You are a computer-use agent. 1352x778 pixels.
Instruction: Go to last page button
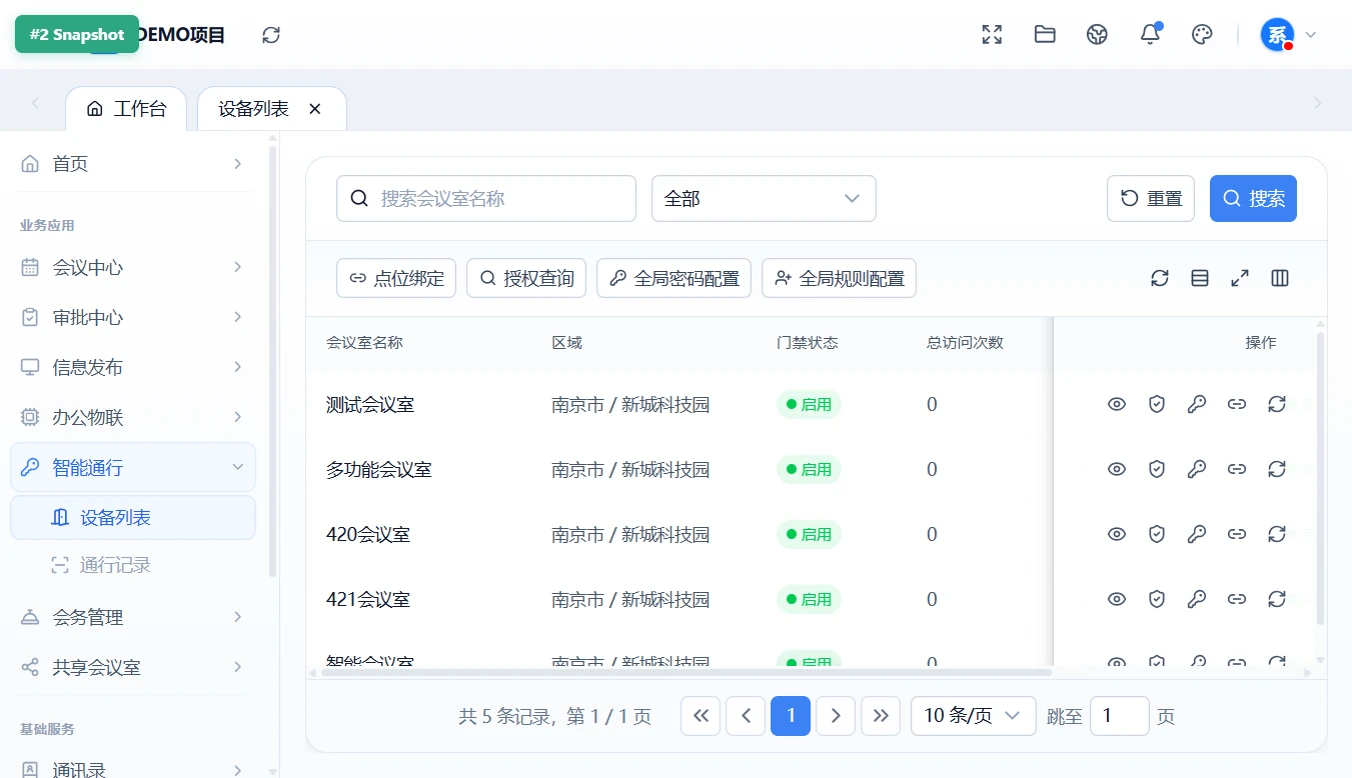point(880,716)
